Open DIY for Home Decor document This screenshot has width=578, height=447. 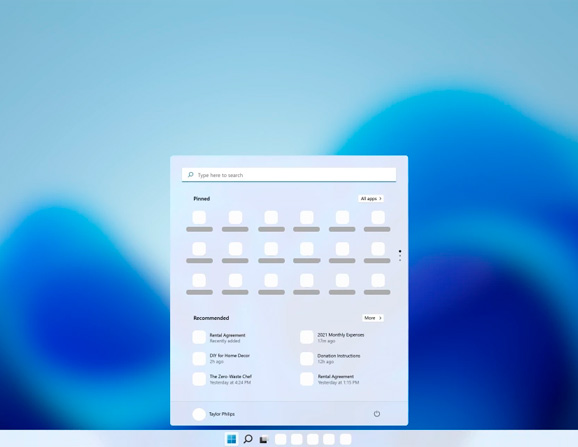point(222,358)
